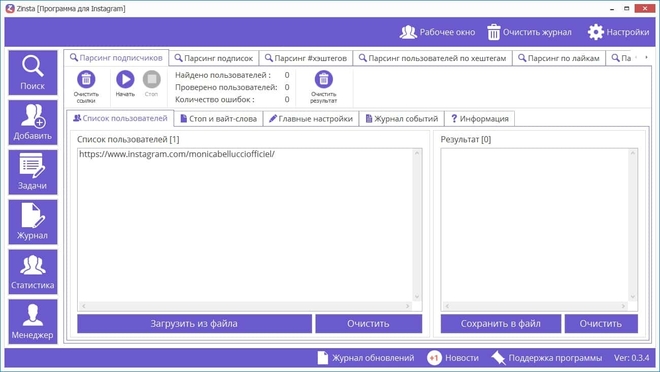
Task: Click the Ver: 0.3.4 version label
Action: (631, 358)
